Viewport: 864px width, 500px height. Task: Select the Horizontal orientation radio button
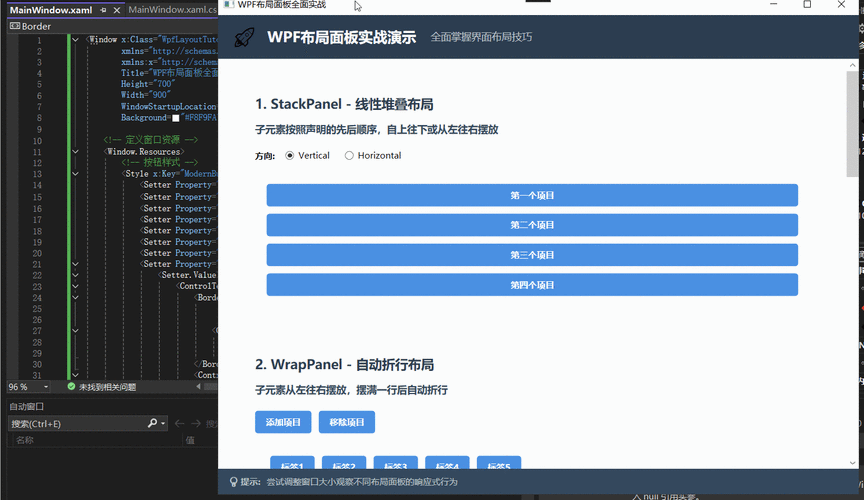pos(349,155)
